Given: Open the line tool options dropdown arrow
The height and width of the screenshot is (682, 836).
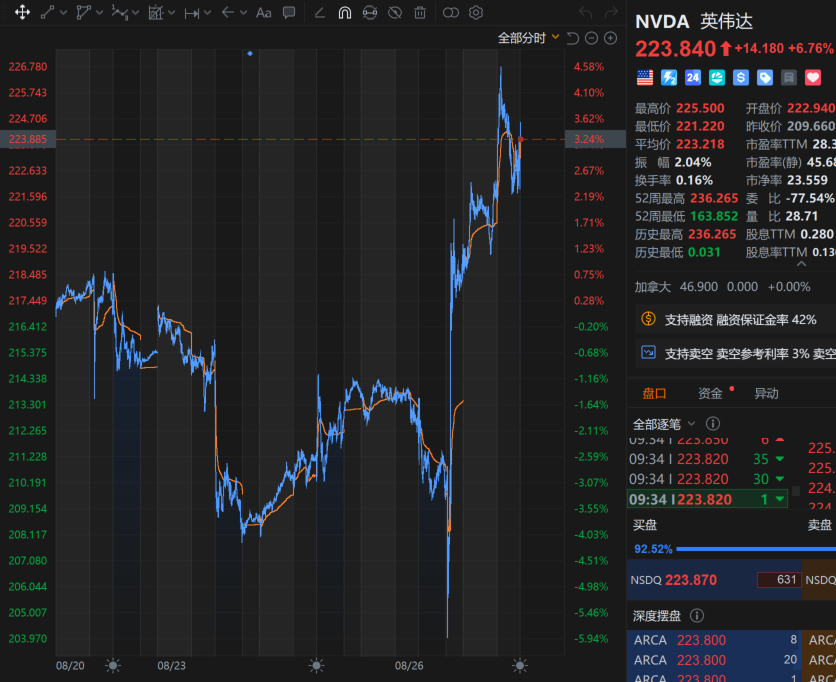Looking at the screenshot, I should [x=63, y=12].
